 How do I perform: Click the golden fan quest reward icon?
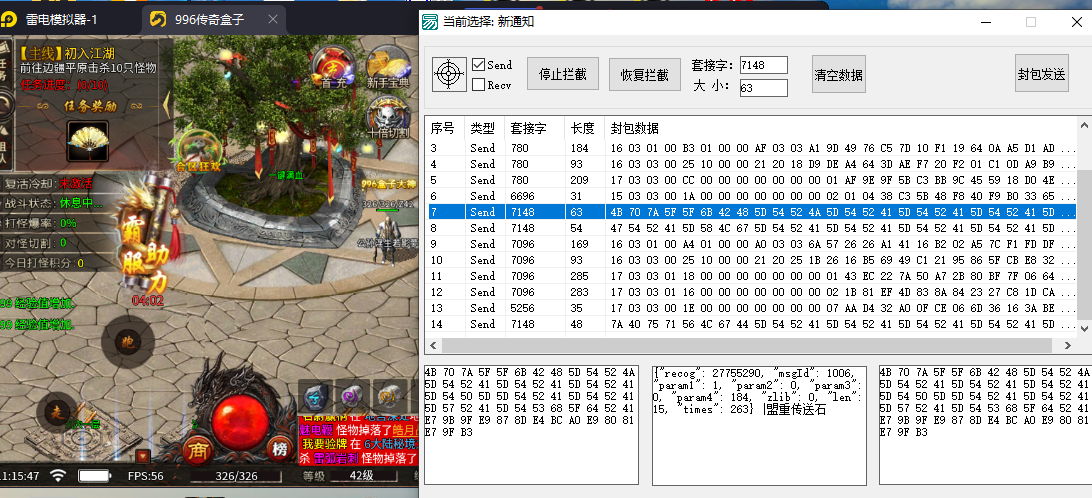point(88,139)
